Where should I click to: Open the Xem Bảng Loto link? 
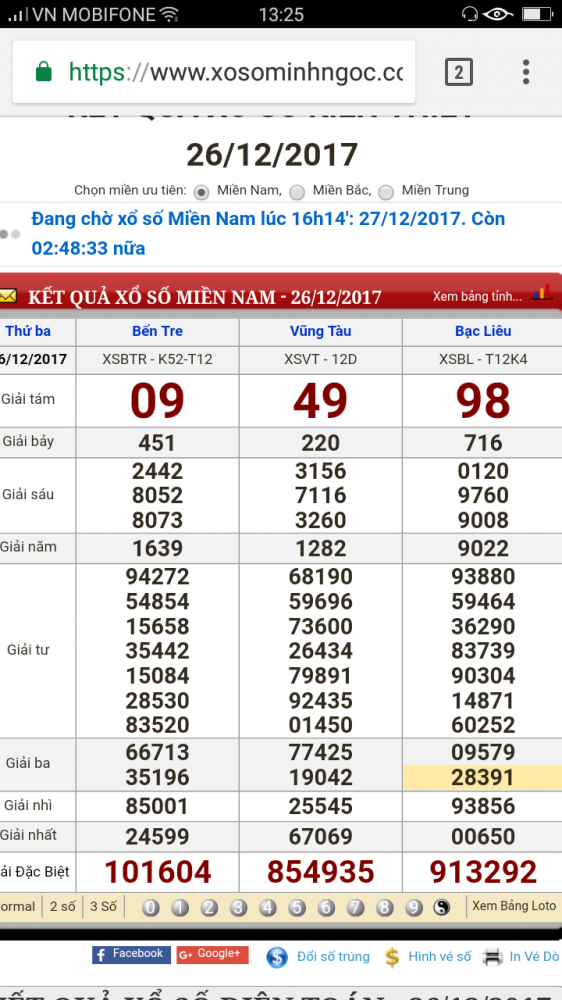coord(514,906)
